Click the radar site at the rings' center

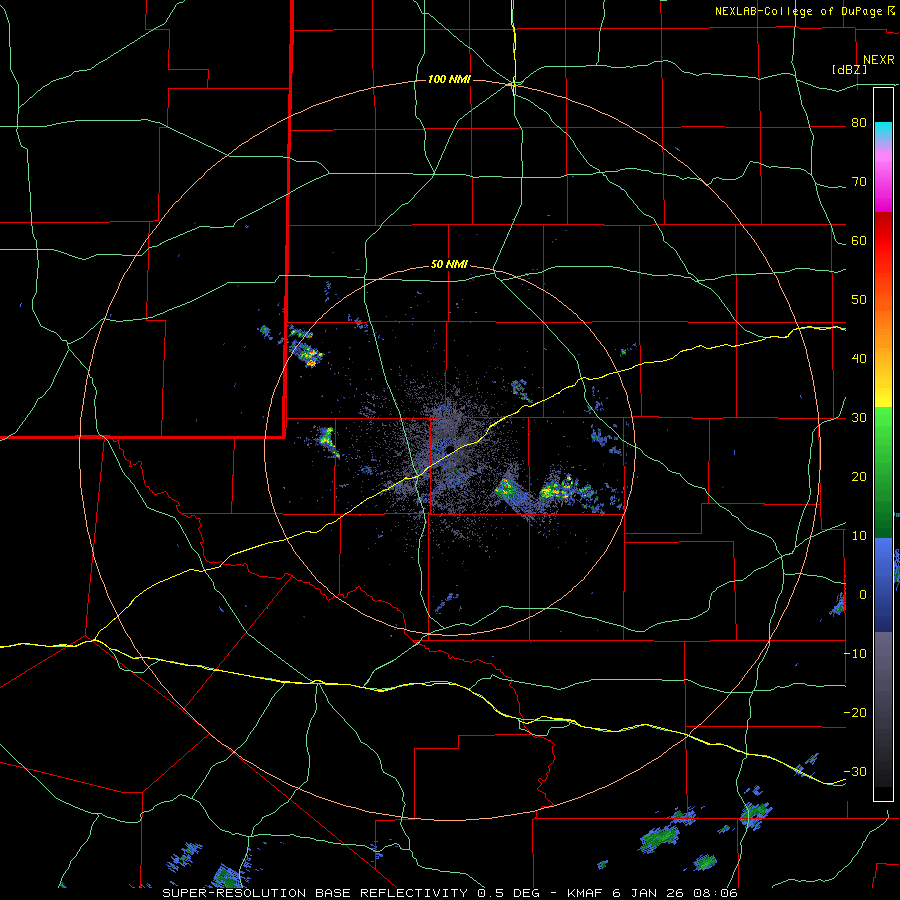coord(450,449)
